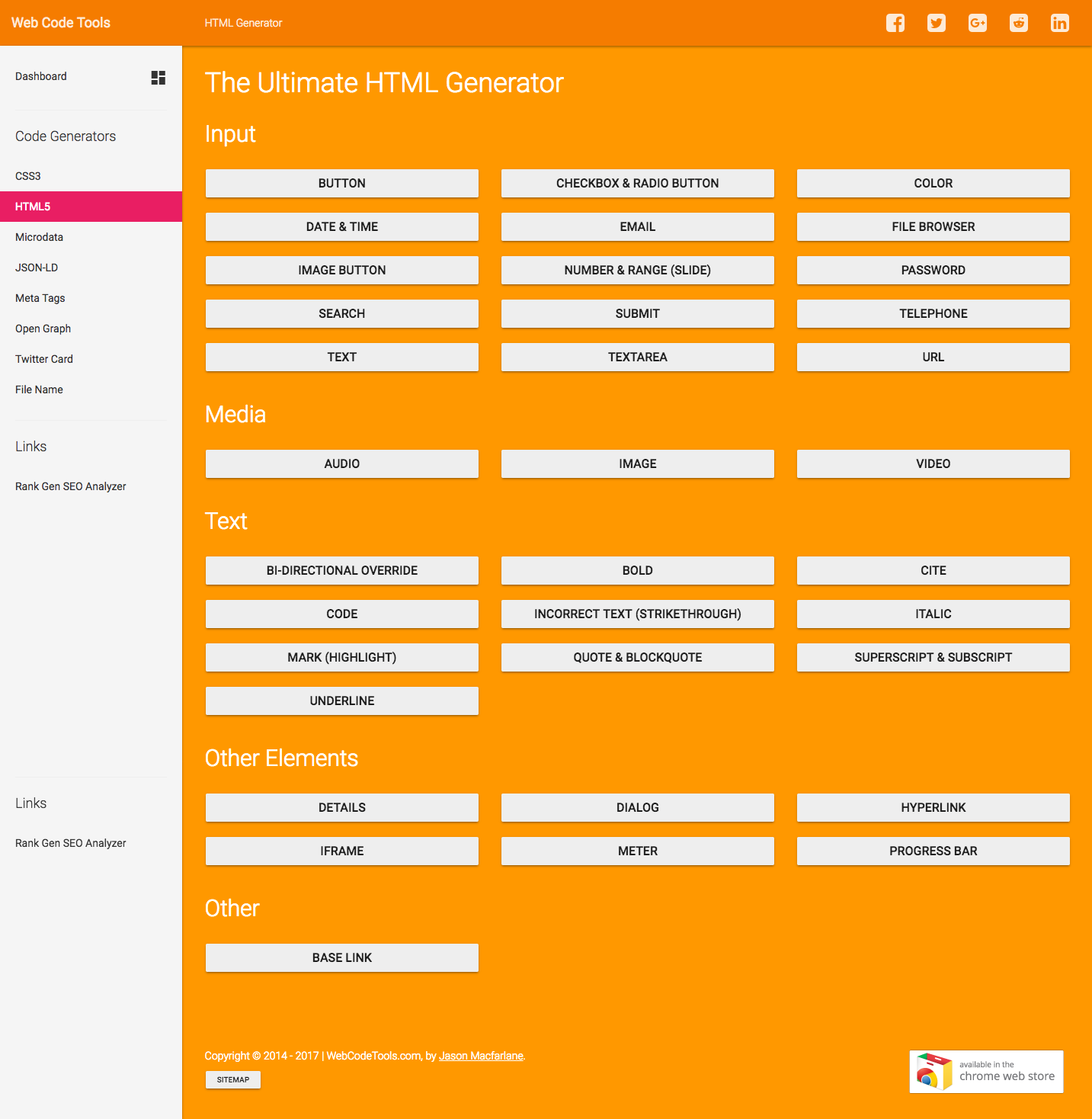1092x1119 pixels.
Task: Click the Dashboard grid icon
Action: [159, 78]
